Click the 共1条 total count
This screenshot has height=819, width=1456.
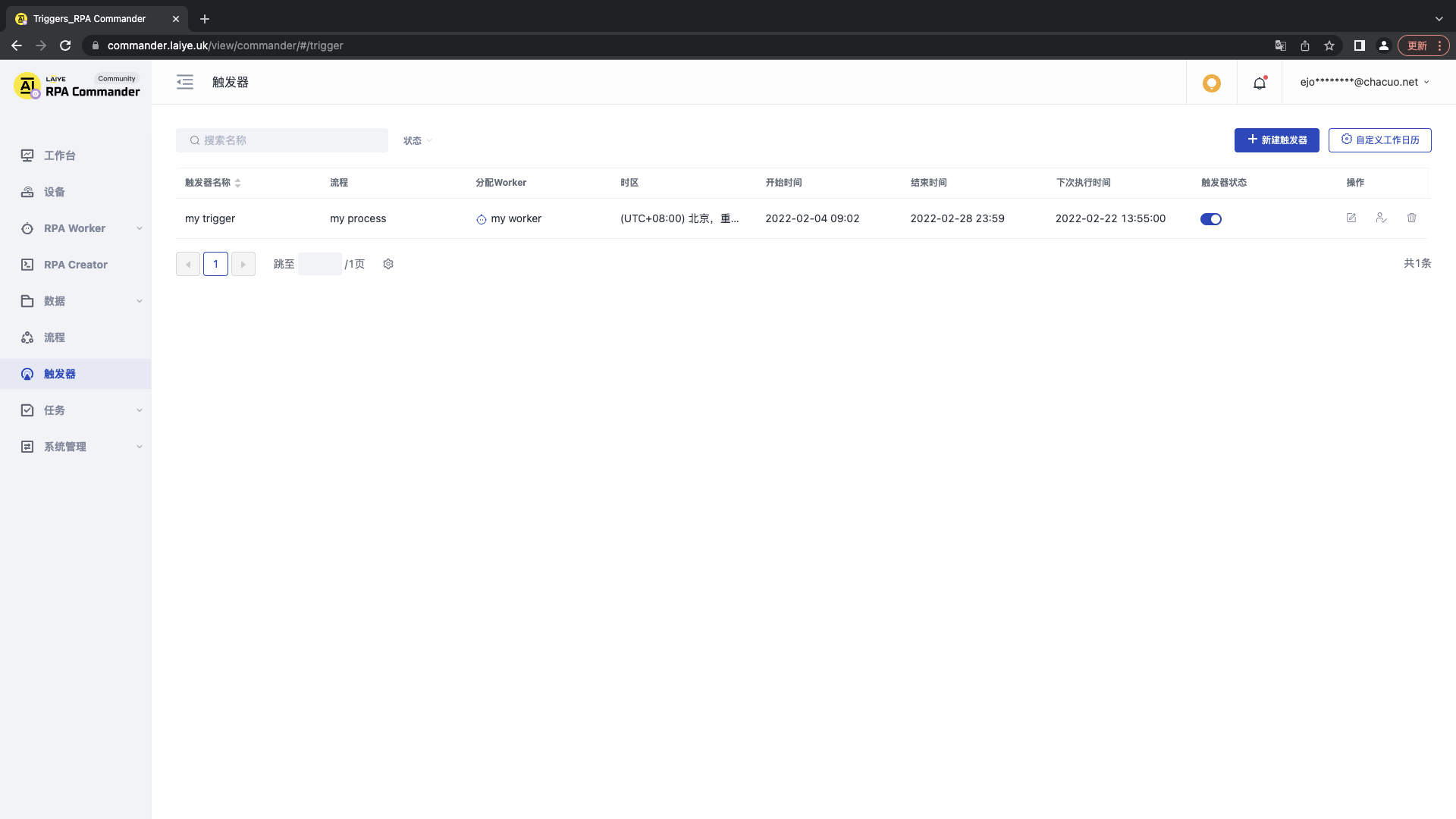[x=1417, y=263]
